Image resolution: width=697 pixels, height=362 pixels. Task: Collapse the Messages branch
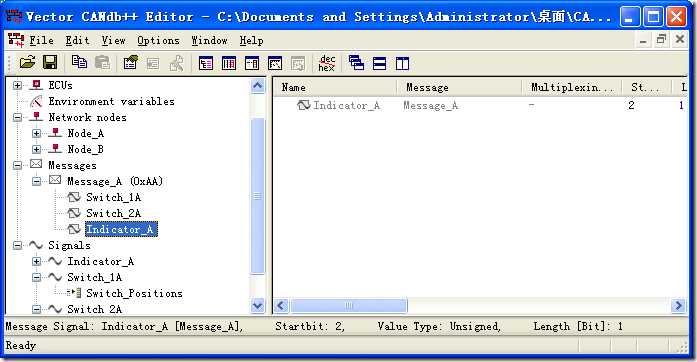click(x=17, y=165)
